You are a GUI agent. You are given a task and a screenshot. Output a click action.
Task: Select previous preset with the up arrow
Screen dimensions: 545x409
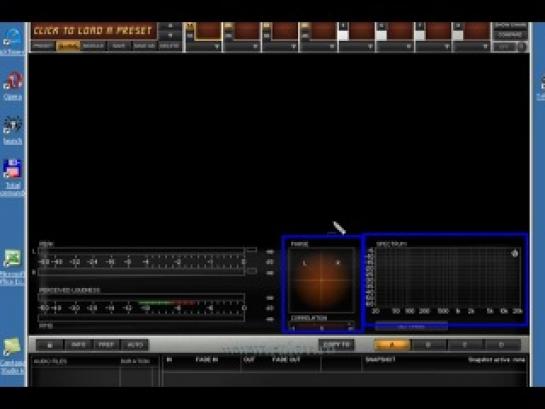tap(170, 26)
